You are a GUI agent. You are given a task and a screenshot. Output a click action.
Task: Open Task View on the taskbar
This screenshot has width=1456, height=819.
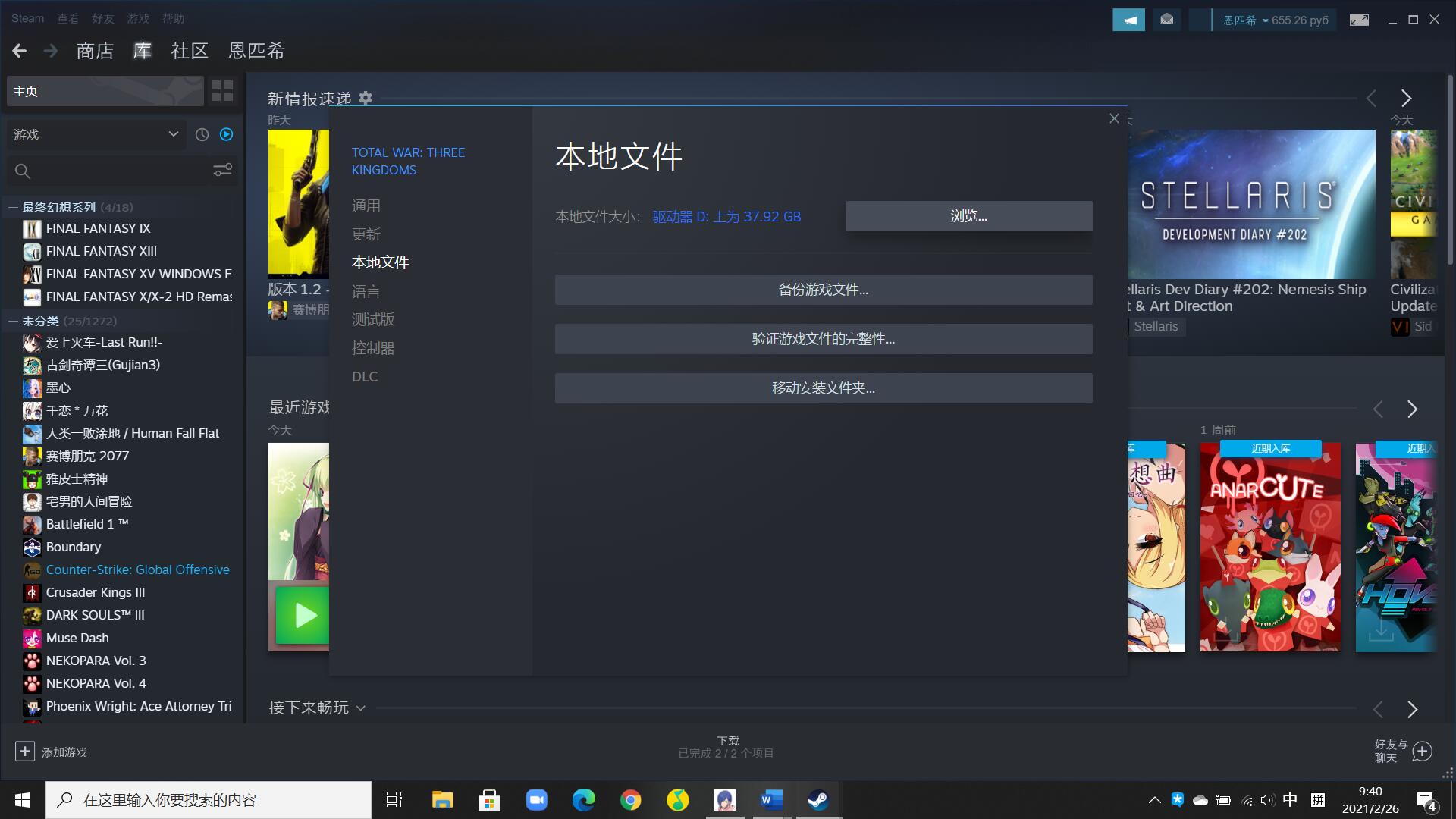click(394, 800)
